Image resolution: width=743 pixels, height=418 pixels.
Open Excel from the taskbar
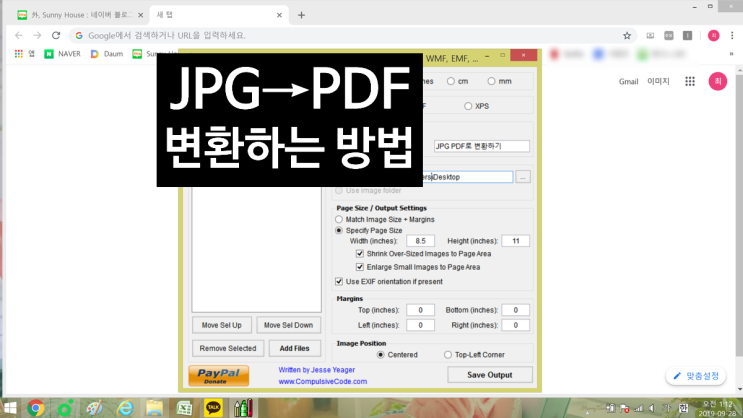coord(184,408)
